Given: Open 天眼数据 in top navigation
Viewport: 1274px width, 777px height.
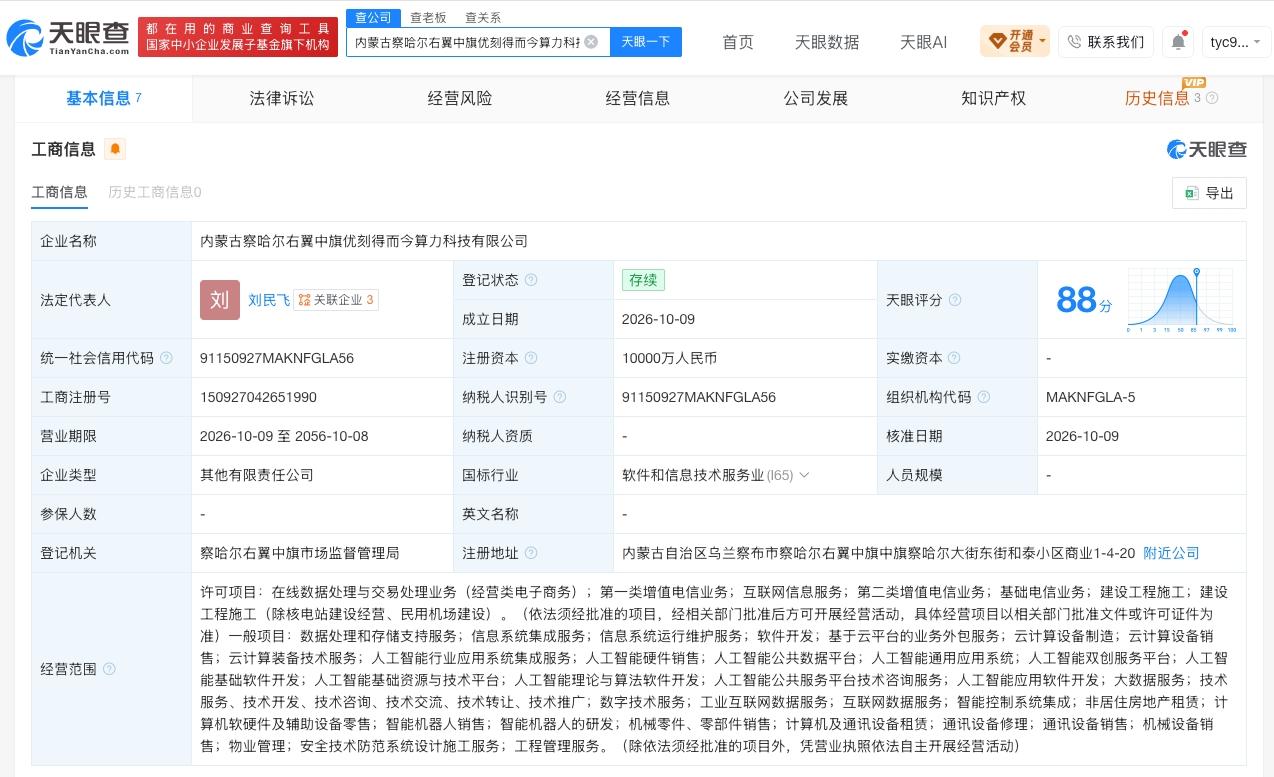Looking at the screenshot, I should tap(827, 42).
